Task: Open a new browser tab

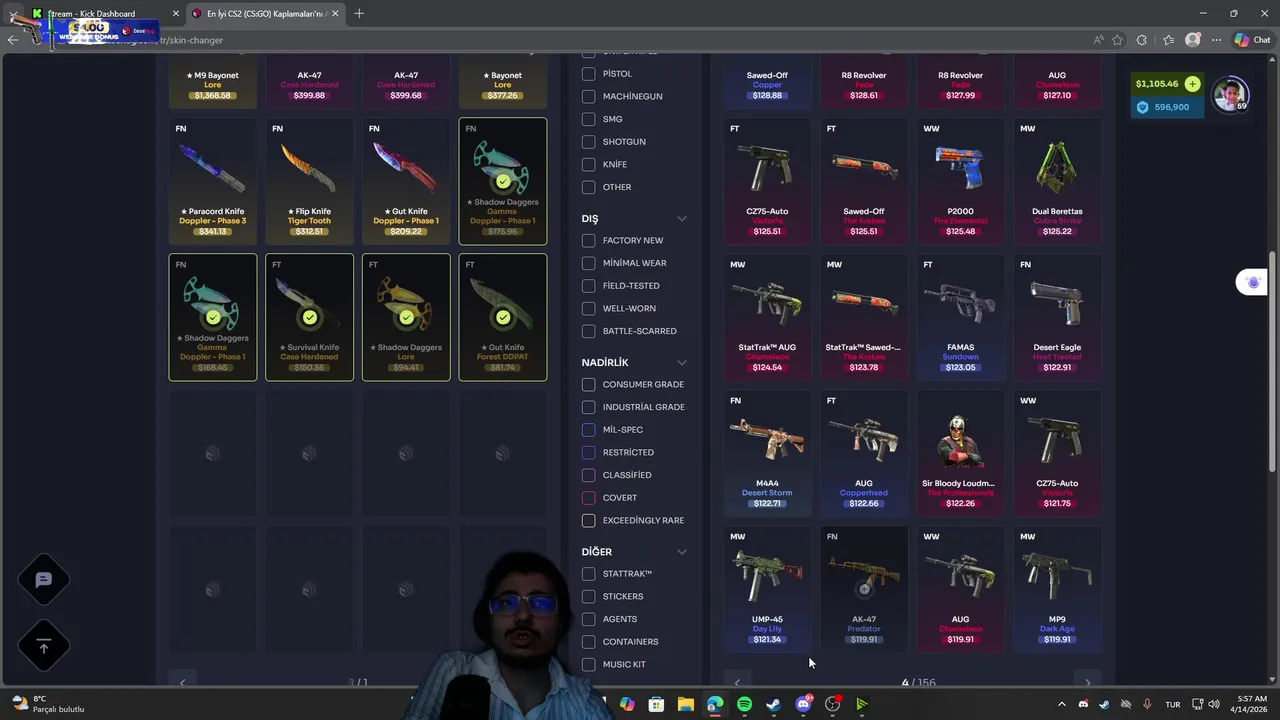Action: pyautogui.click(x=359, y=13)
